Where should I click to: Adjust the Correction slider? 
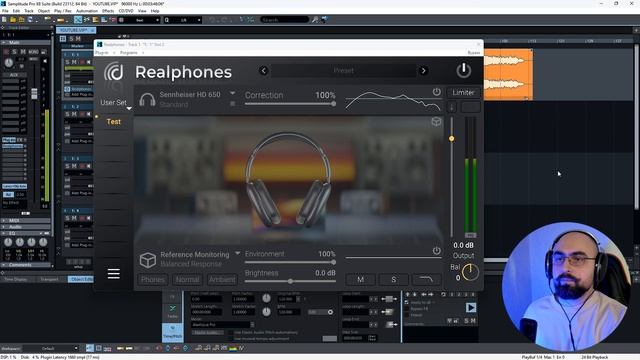point(290,104)
